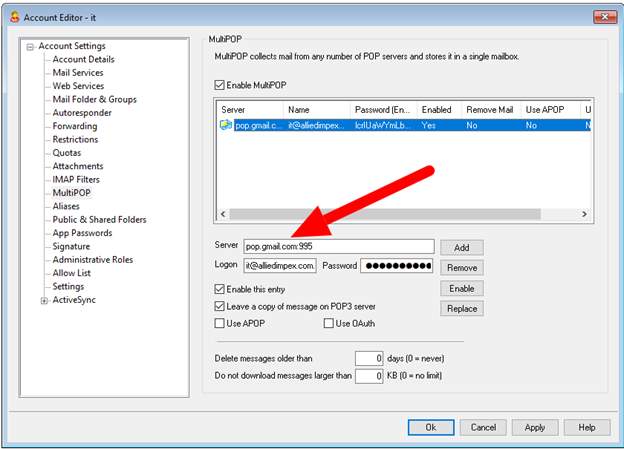The height and width of the screenshot is (449, 624).
Task: Toggle Enable this entry checkbox
Action: coord(220,289)
